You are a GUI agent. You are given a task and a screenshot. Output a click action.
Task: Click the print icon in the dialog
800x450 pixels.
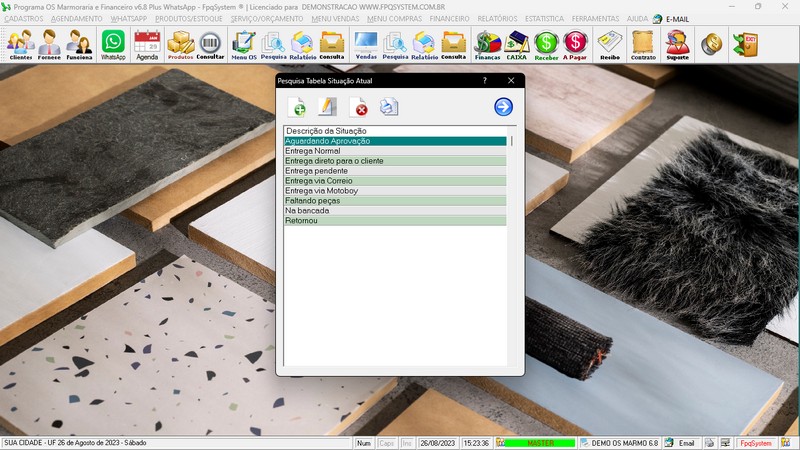(x=389, y=107)
